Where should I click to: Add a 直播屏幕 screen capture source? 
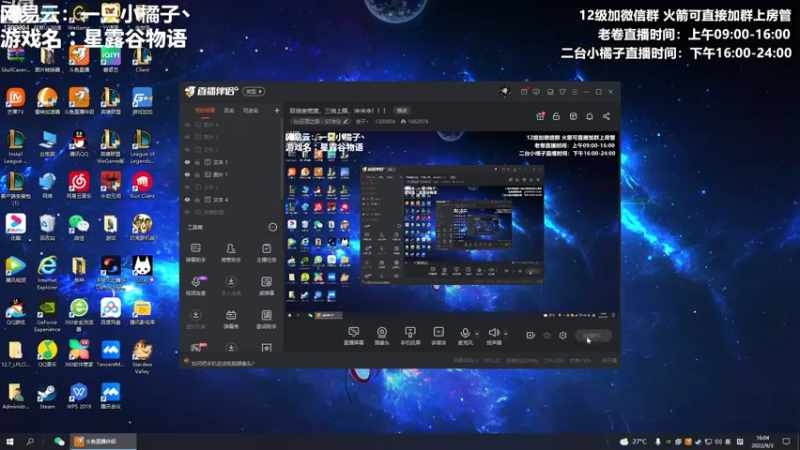click(x=354, y=336)
